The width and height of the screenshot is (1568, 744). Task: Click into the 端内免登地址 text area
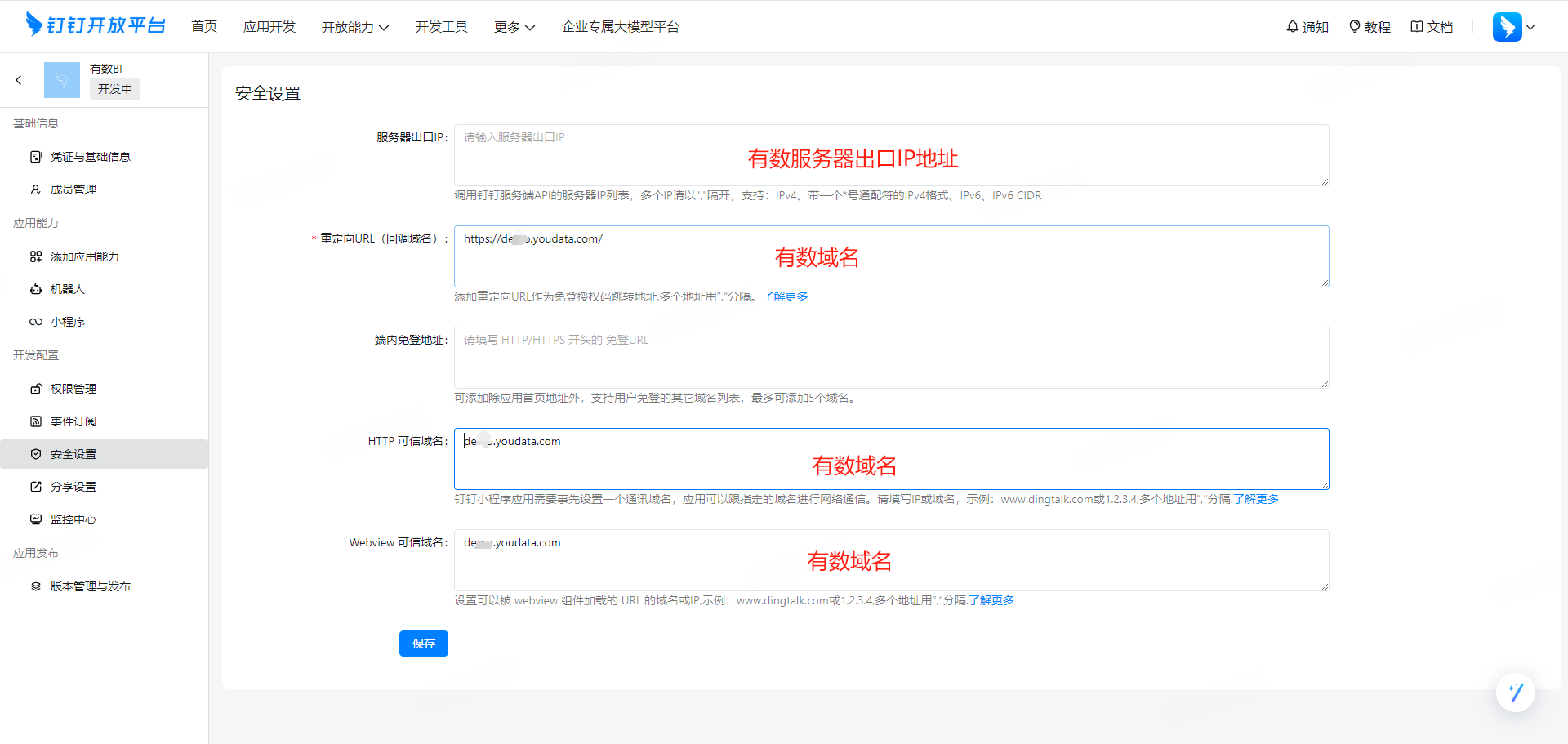tap(890, 358)
